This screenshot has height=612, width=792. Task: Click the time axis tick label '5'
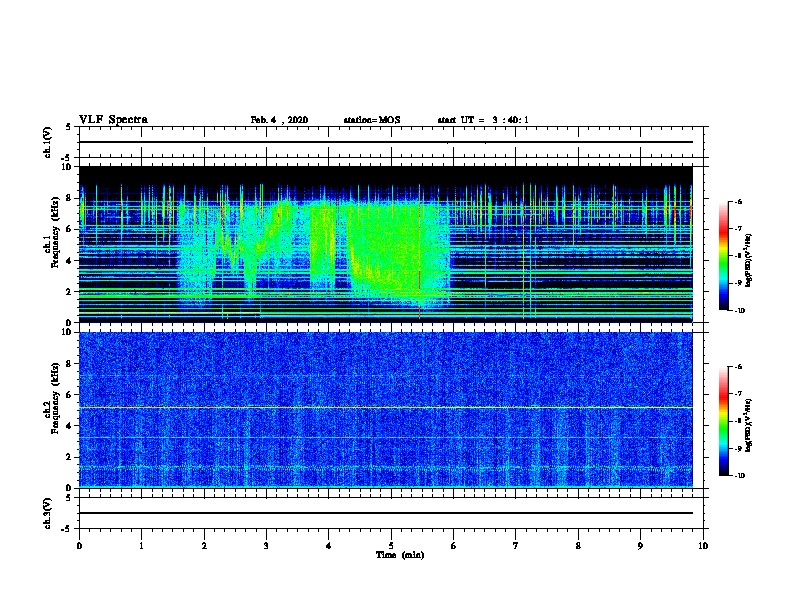(391, 546)
